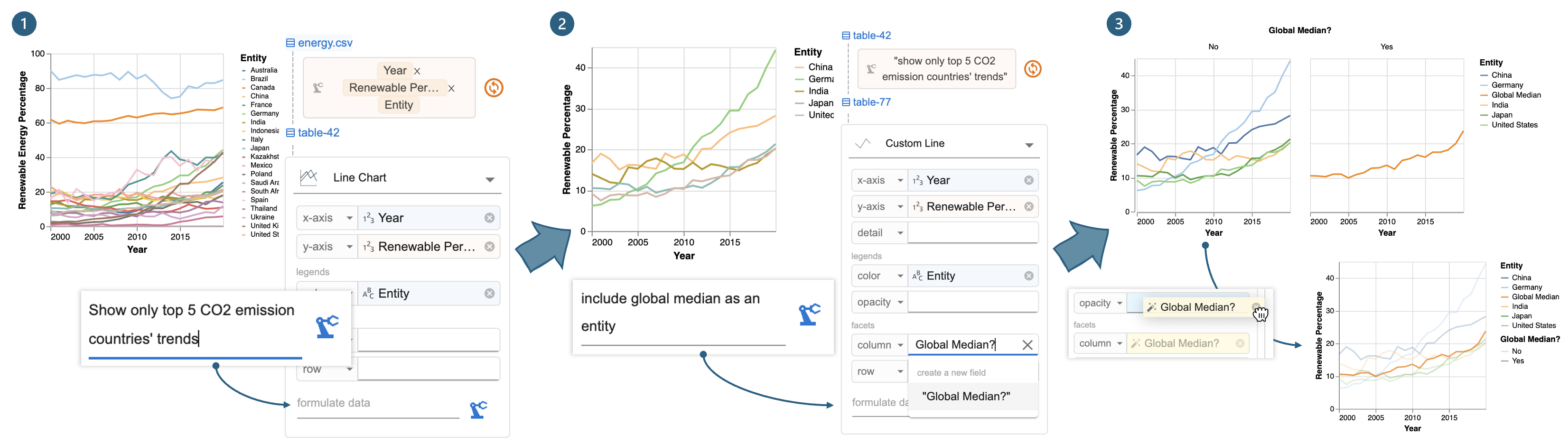
Task: Click robot arm icon beside 'include global median' prompt
Action: [809, 314]
